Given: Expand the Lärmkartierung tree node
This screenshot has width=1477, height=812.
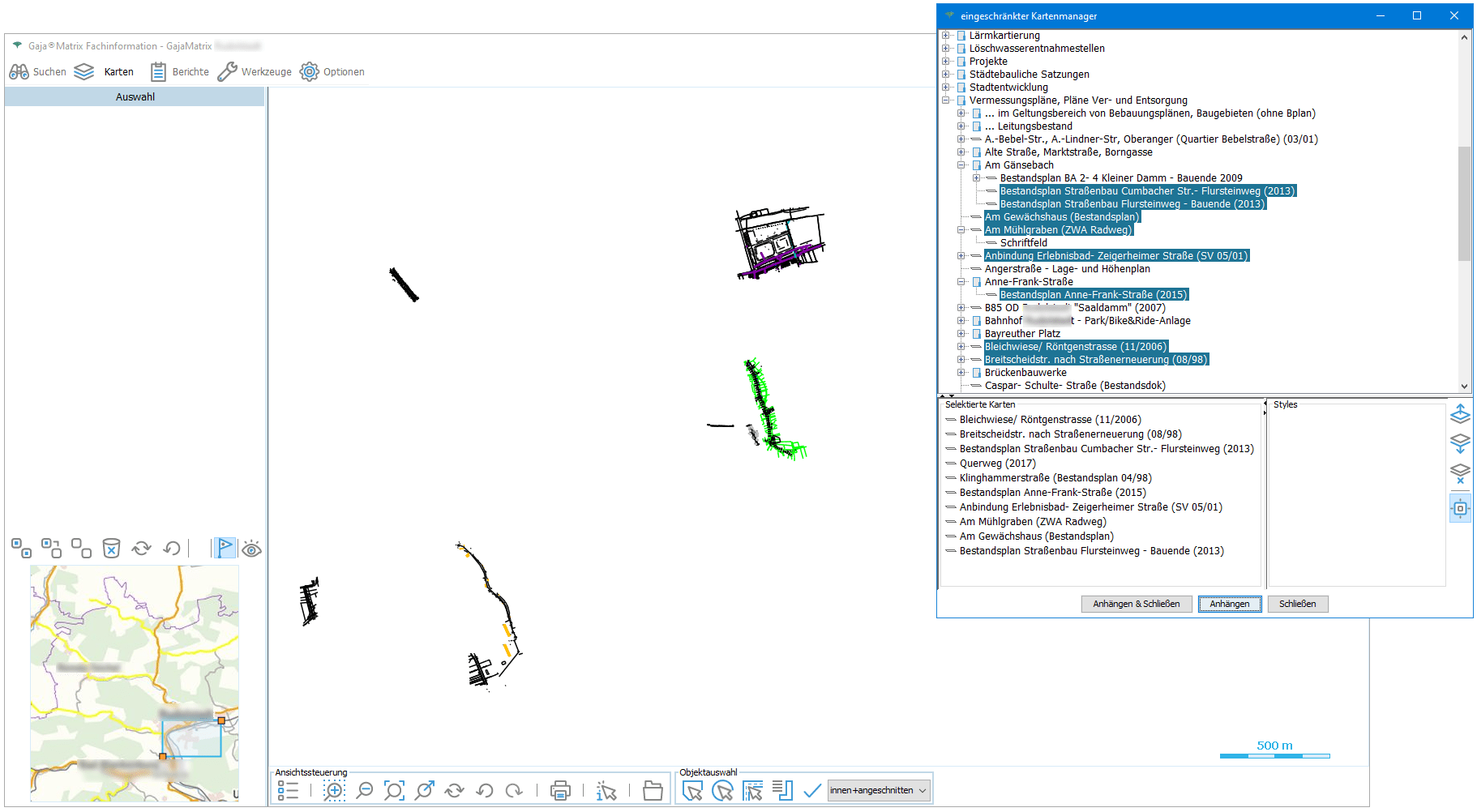Looking at the screenshot, I should click(x=945, y=36).
